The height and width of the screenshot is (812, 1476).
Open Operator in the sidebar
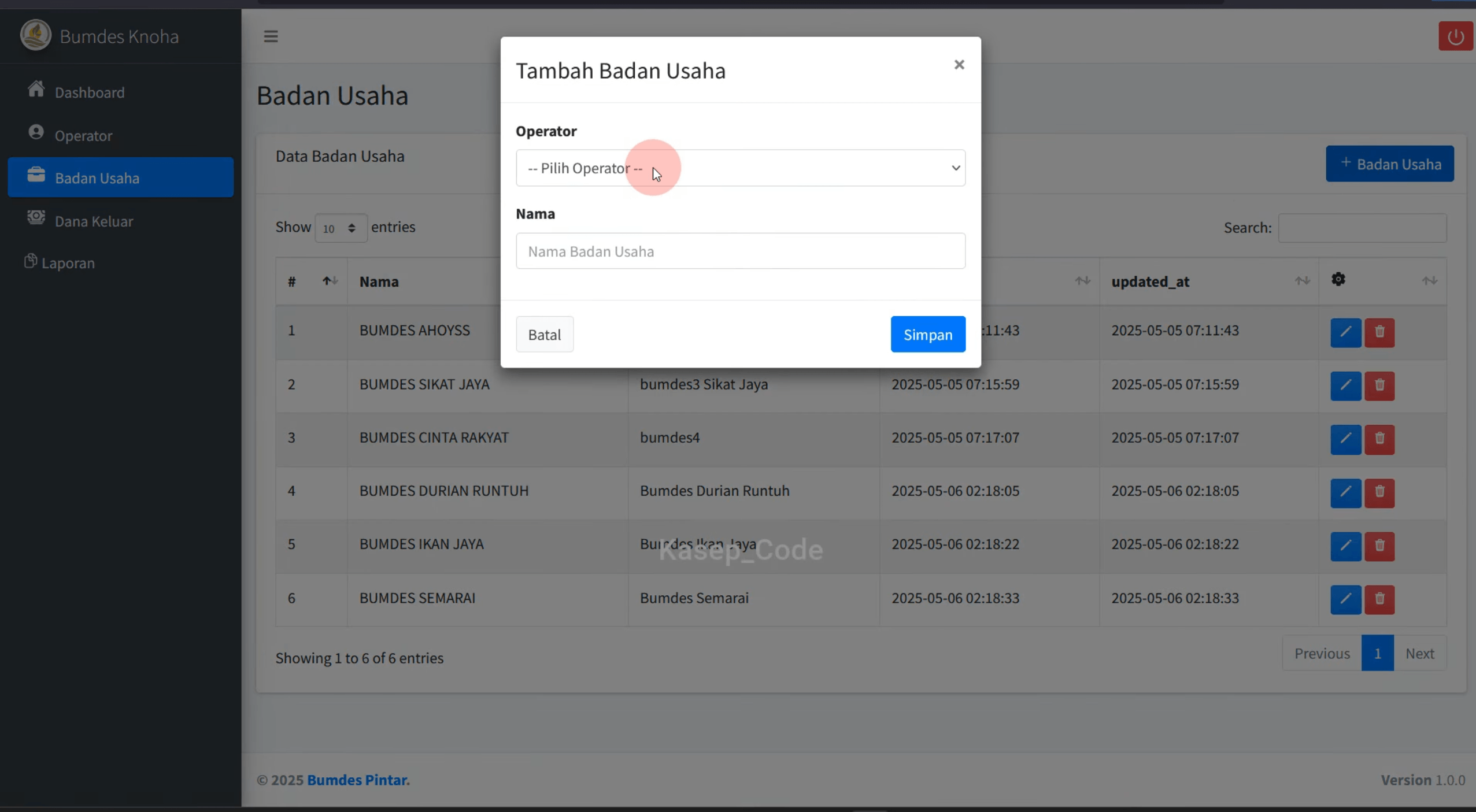(120, 135)
